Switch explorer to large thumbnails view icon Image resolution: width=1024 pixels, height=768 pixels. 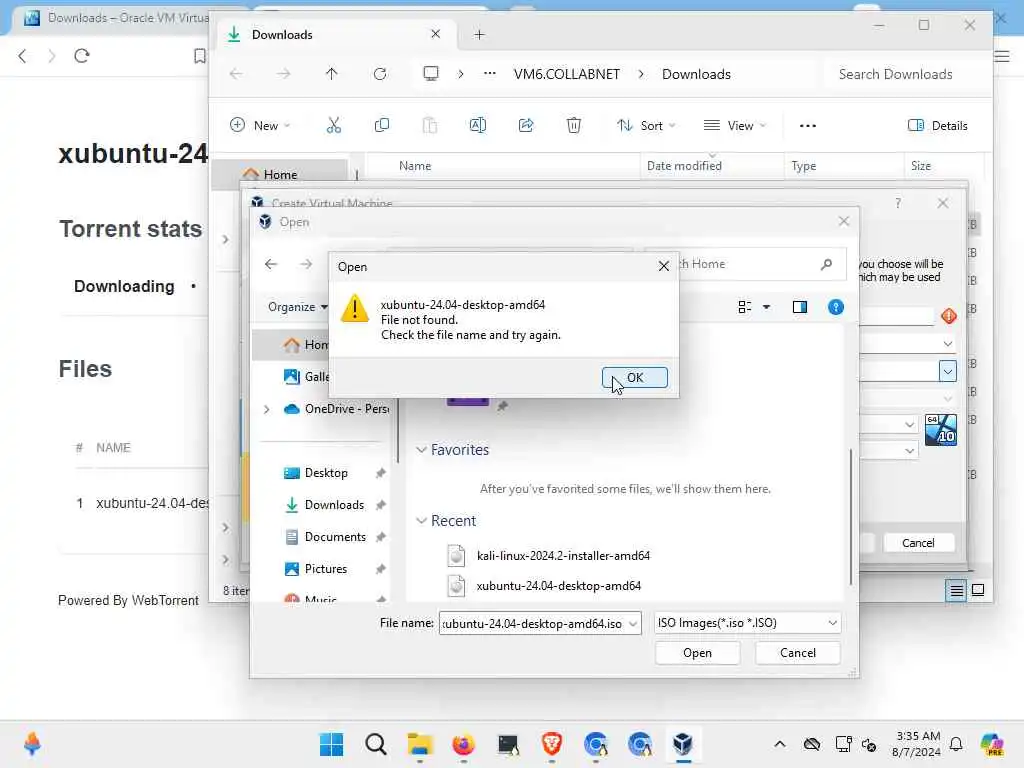[x=978, y=590]
